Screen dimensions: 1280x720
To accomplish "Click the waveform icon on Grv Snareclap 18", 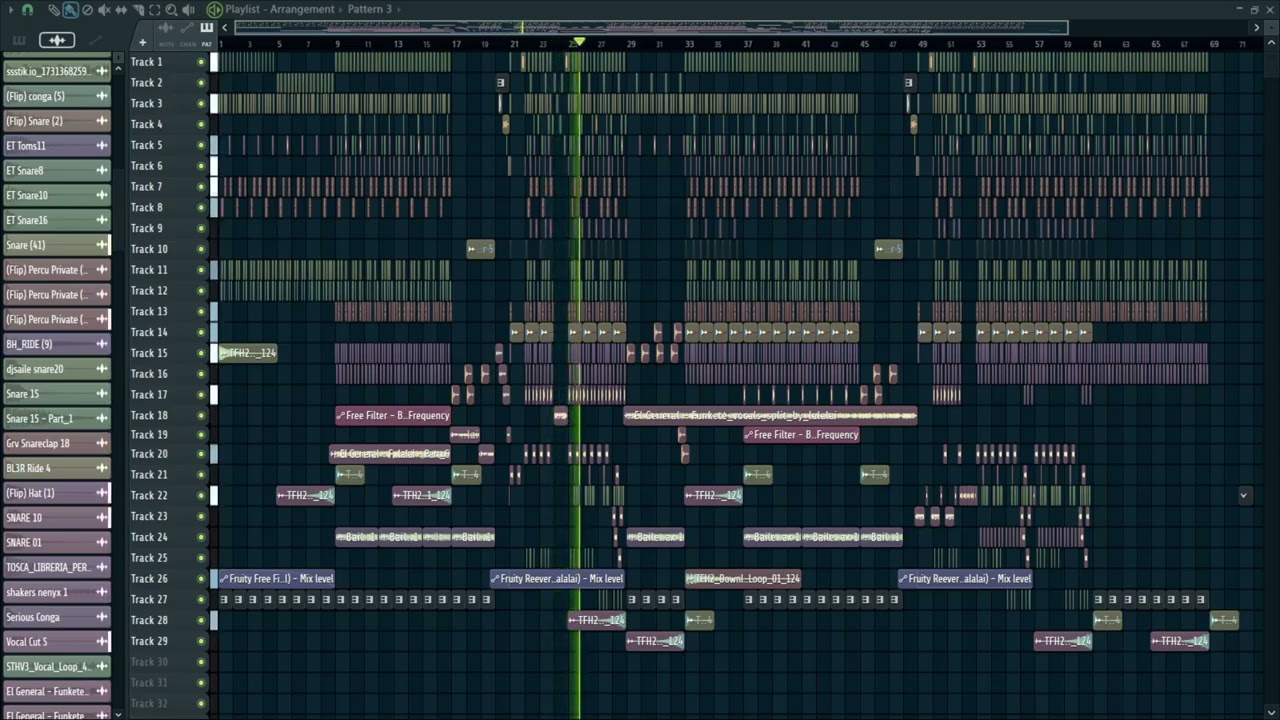I will pos(101,443).
